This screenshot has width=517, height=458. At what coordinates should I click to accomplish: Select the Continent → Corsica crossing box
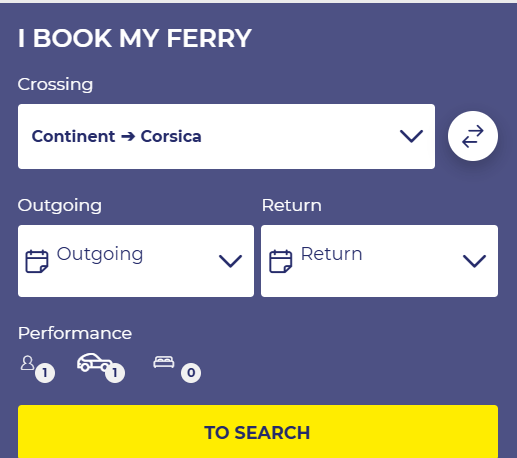[226, 136]
